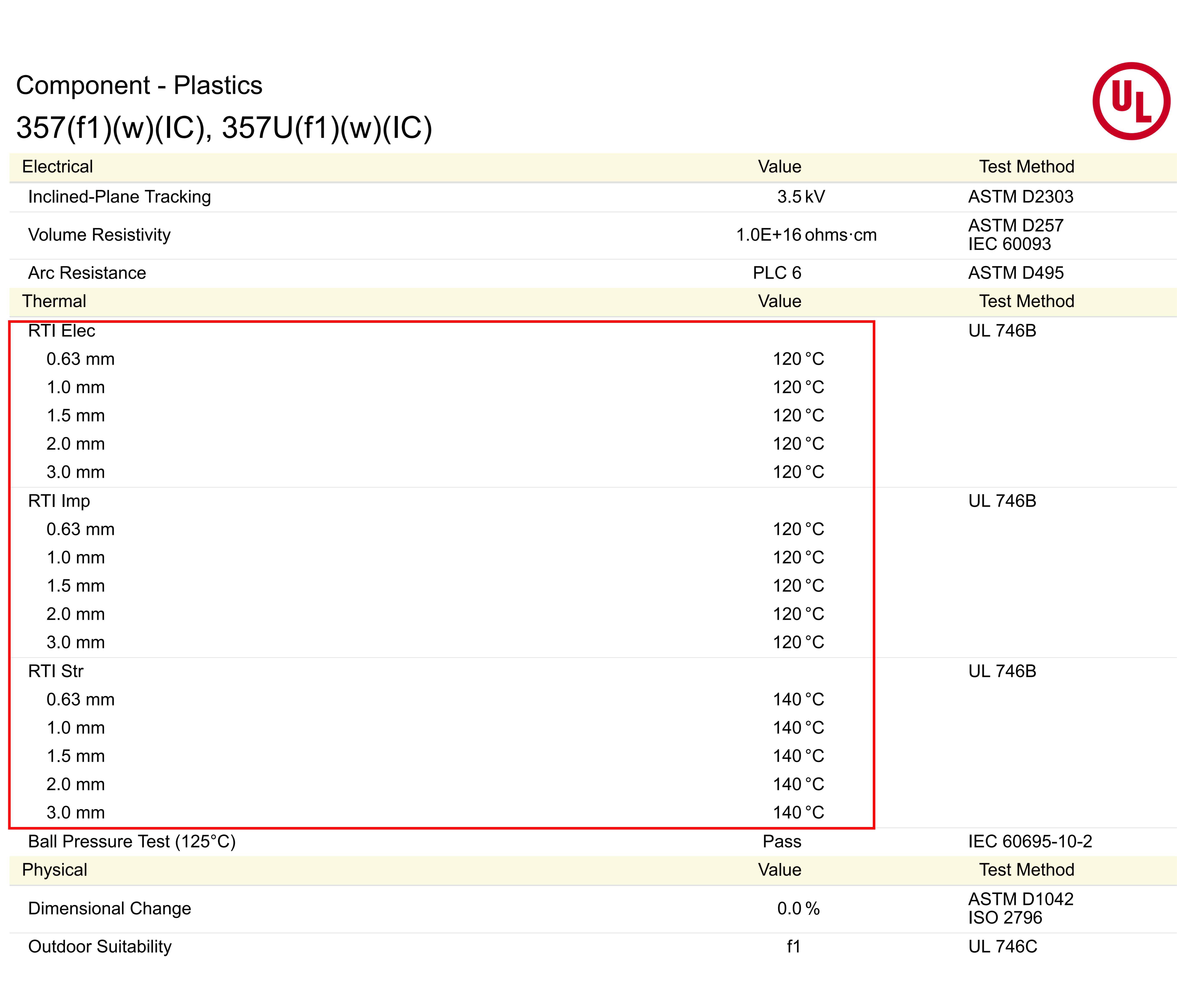1177x1008 pixels.
Task: Click the UL logo icon
Action: coord(1131,101)
